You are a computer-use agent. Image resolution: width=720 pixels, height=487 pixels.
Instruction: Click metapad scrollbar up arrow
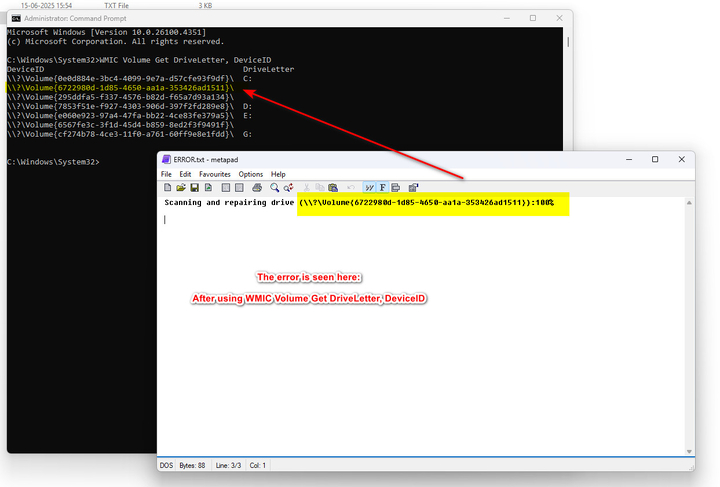click(x=689, y=202)
